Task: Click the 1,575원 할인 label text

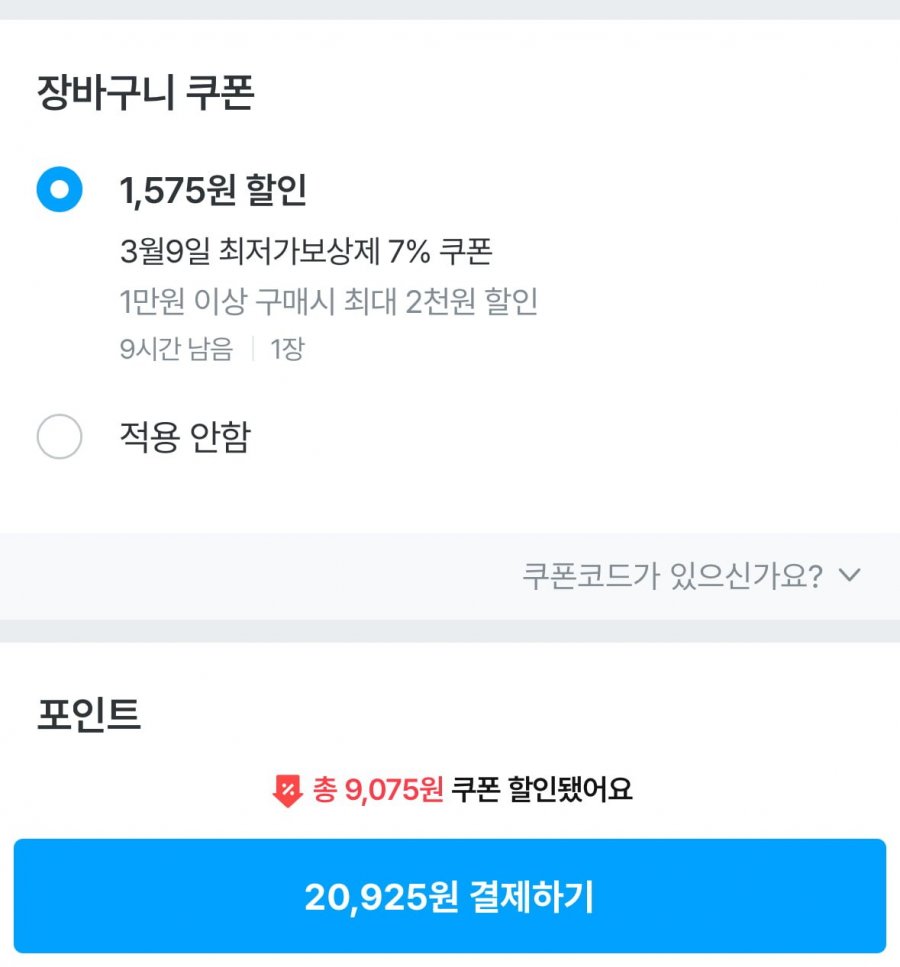Action: pyautogui.click(x=213, y=190)
